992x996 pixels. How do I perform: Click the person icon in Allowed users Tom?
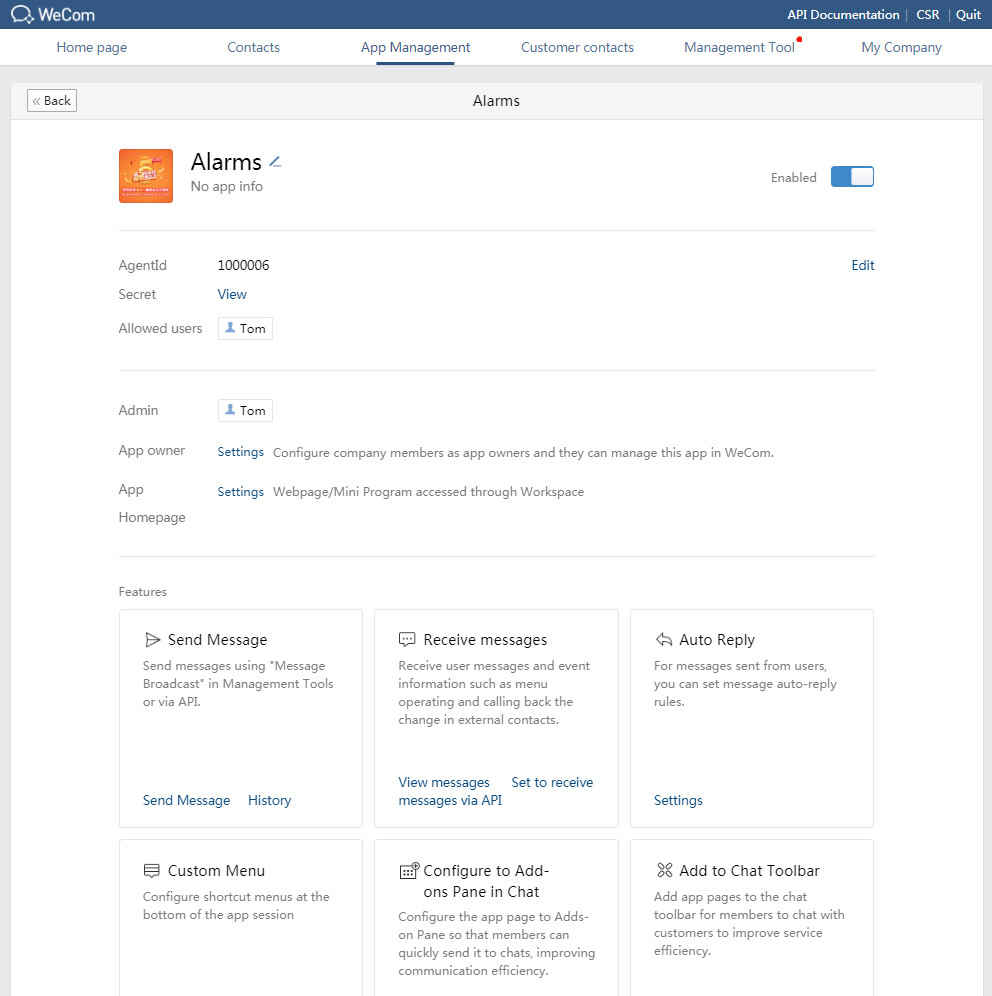pos(230,328)
